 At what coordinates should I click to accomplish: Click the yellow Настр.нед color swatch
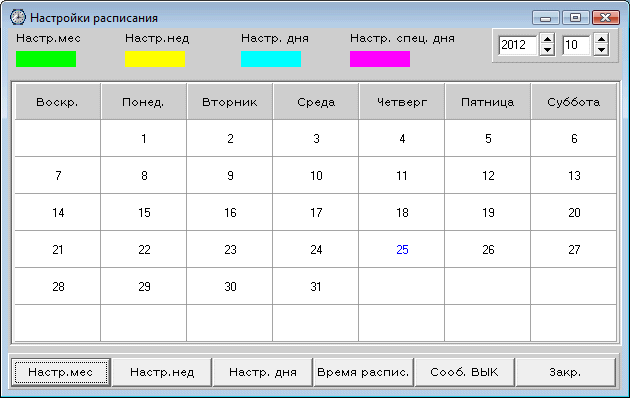(x=155, y=59)
